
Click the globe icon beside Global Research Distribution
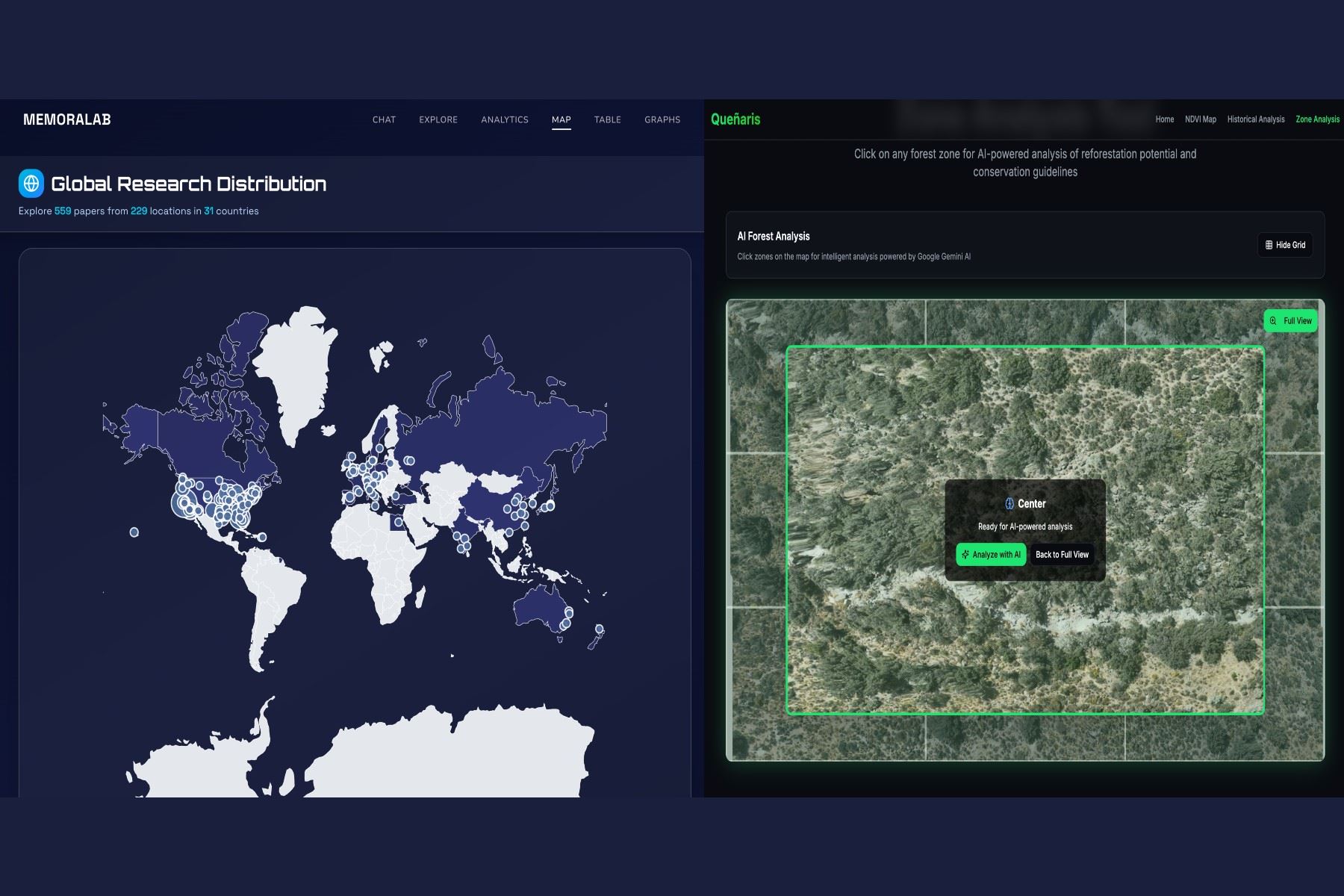pyautogui.click(x=31, y=183)
